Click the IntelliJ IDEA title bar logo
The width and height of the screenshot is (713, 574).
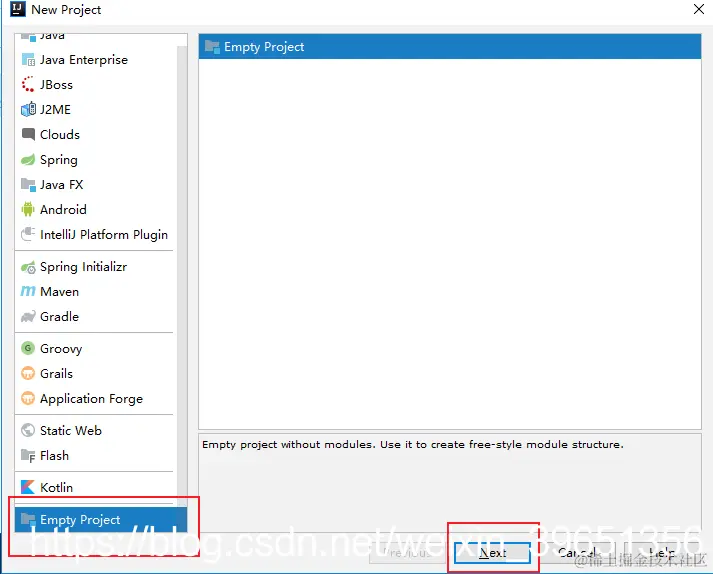click(x=18, y=9)
